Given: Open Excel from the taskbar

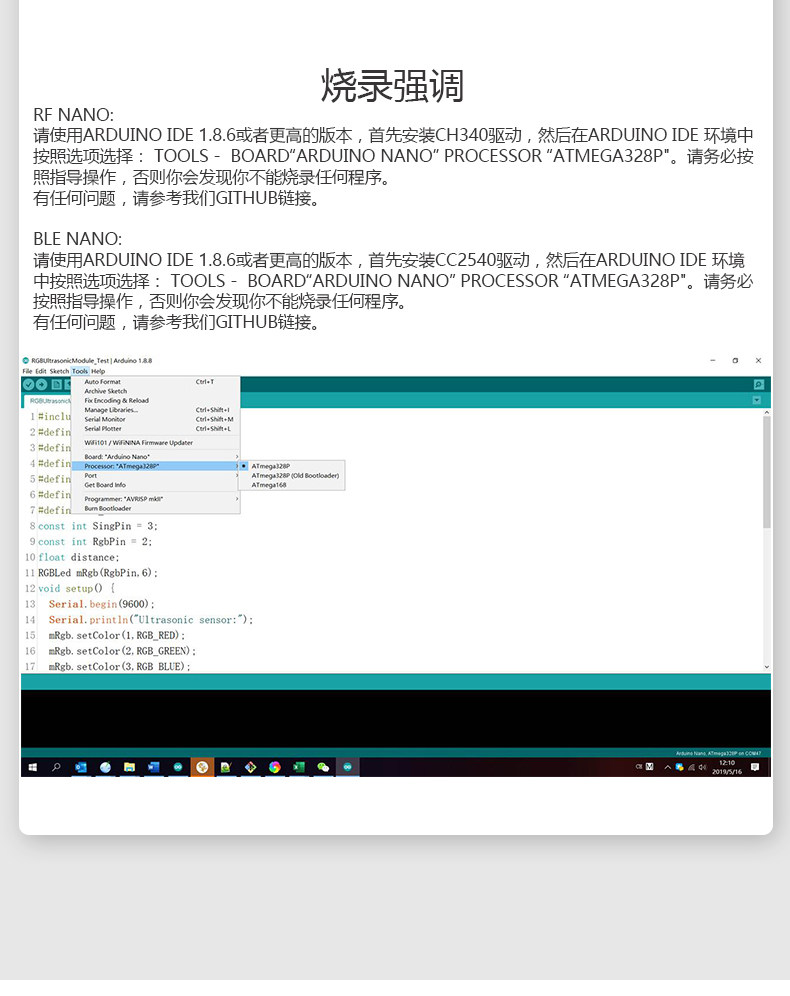Looking at the screenshot, I should coord(298,767).
